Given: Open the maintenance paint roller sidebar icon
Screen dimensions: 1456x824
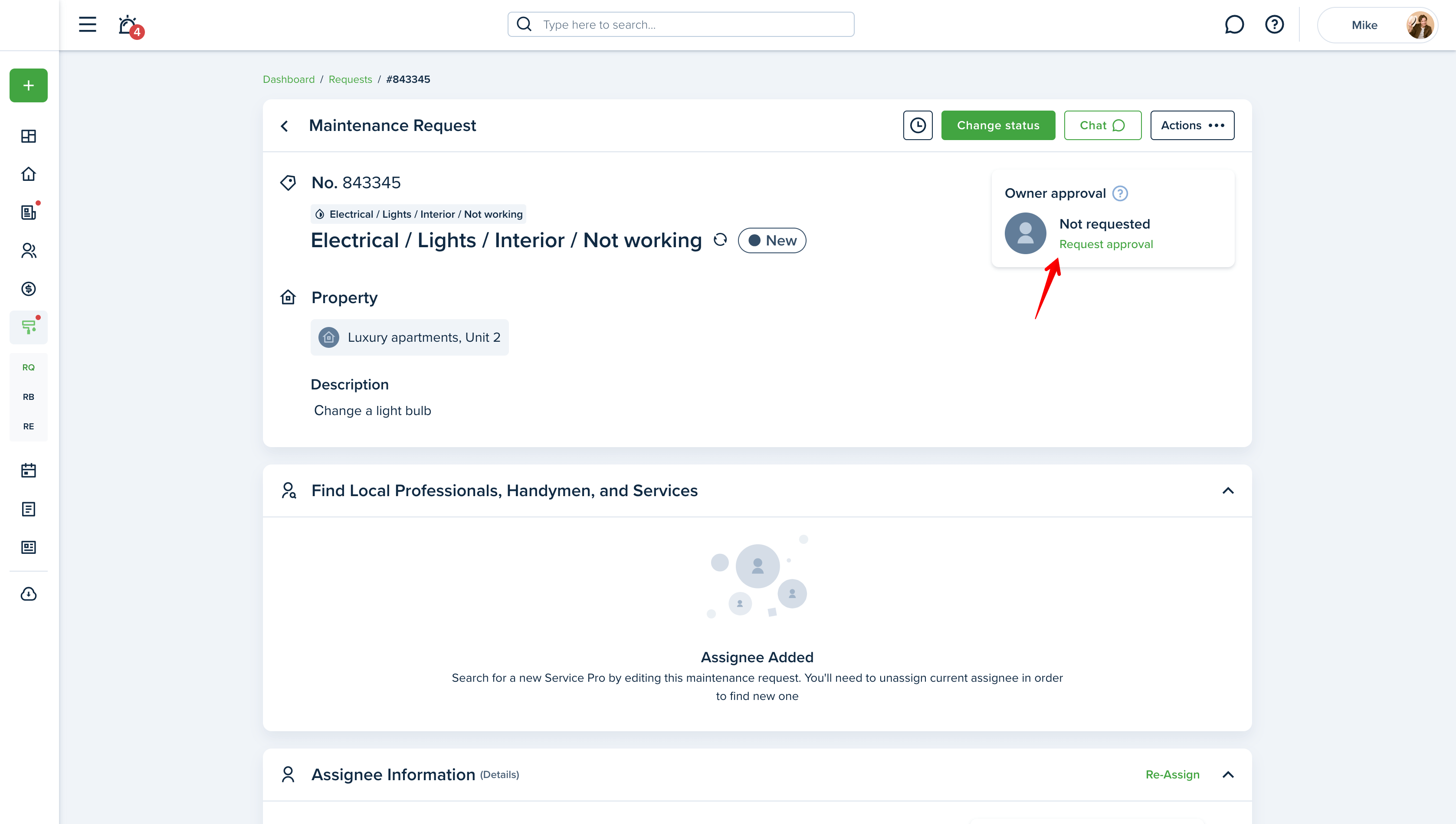Looking at the screenshot, I should [x=28, y=327].
